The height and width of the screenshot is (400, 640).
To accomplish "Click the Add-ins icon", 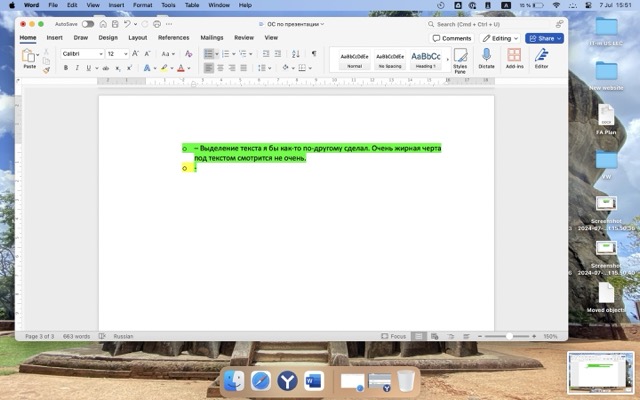I will click(514, 58).
